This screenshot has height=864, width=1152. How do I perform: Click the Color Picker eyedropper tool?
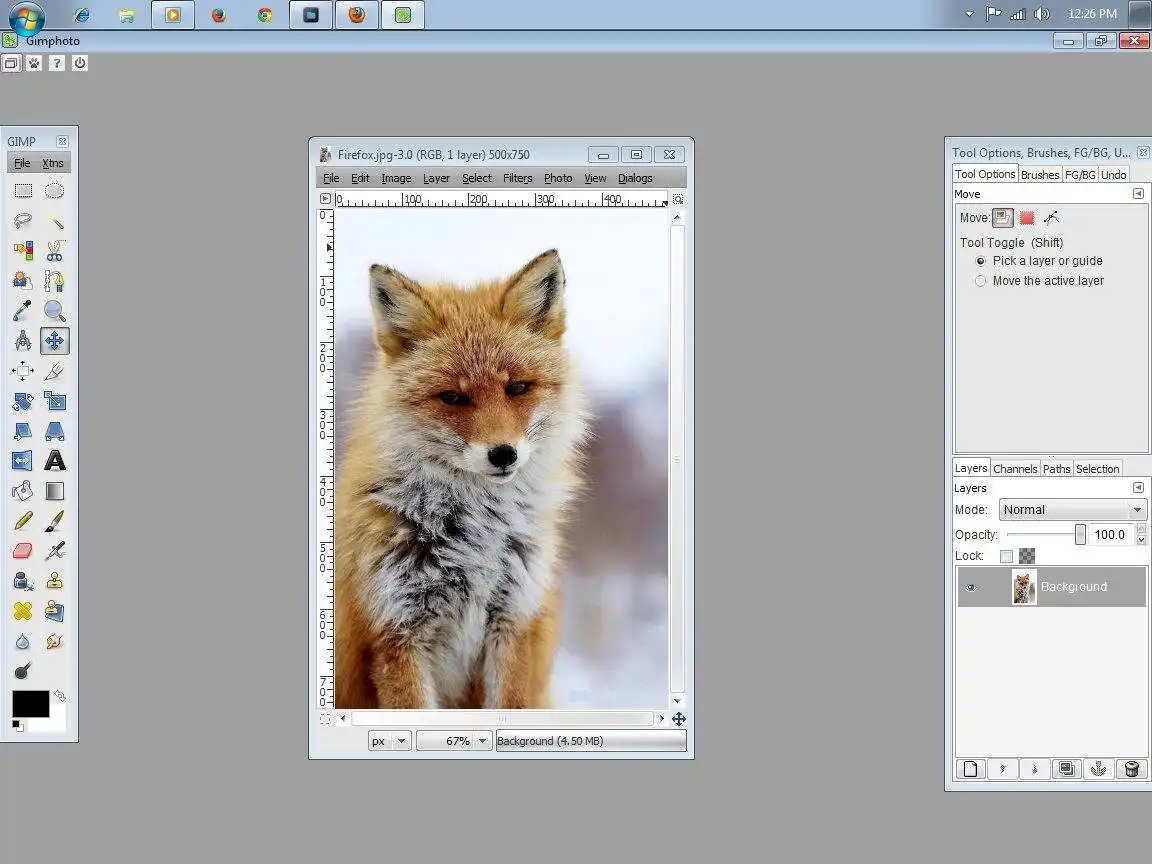[23, 311]
